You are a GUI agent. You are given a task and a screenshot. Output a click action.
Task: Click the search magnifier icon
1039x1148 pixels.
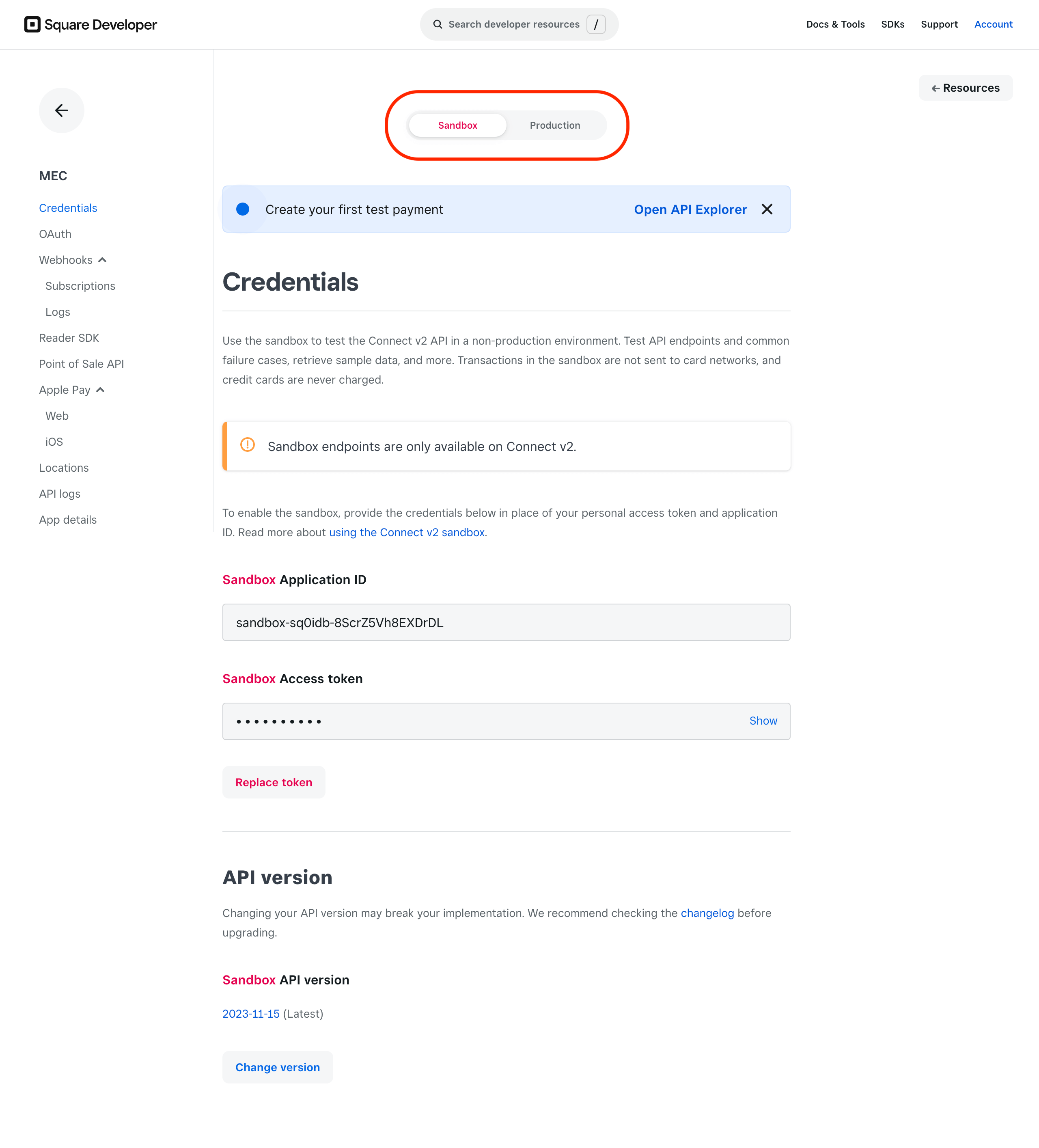[437, 24]
